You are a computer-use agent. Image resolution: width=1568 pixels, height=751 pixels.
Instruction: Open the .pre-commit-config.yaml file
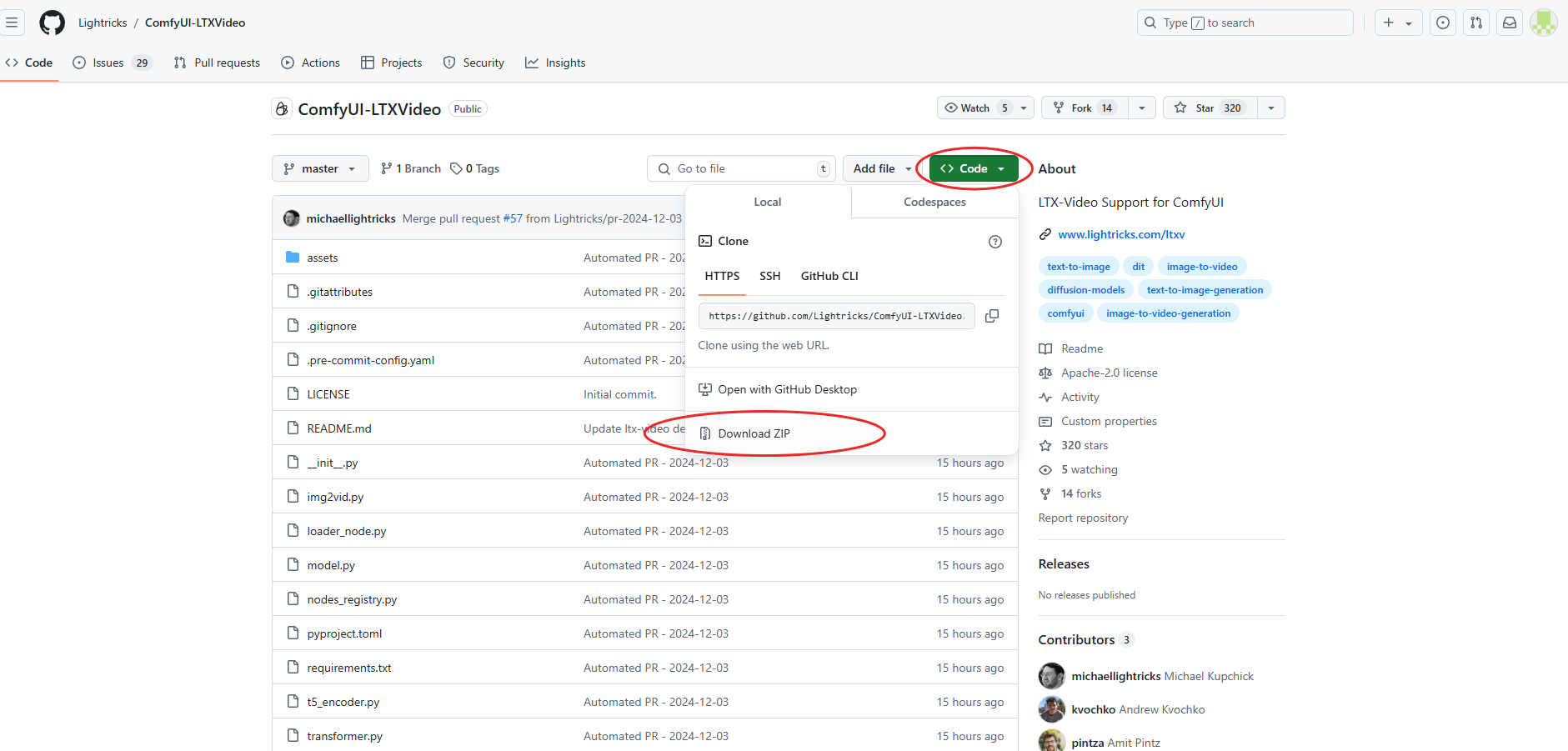pyautogui.click(x=371, y=360)
